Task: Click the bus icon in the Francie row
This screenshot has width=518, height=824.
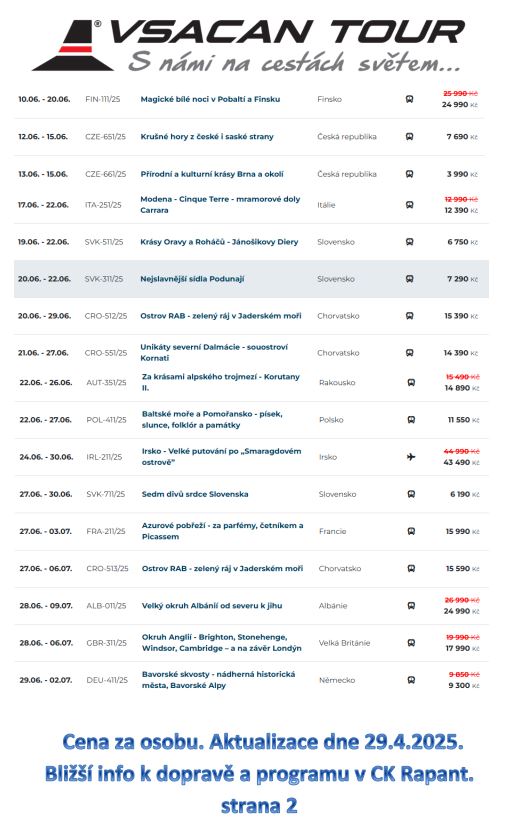Action: point(411,531)
